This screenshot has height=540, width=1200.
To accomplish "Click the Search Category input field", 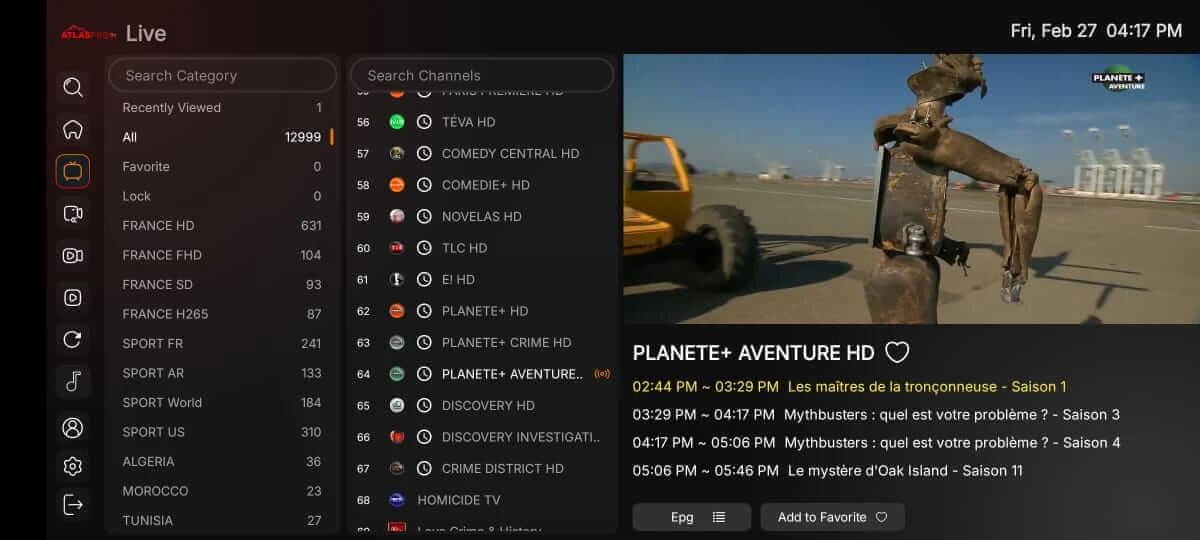I will [x=222, y=76].
